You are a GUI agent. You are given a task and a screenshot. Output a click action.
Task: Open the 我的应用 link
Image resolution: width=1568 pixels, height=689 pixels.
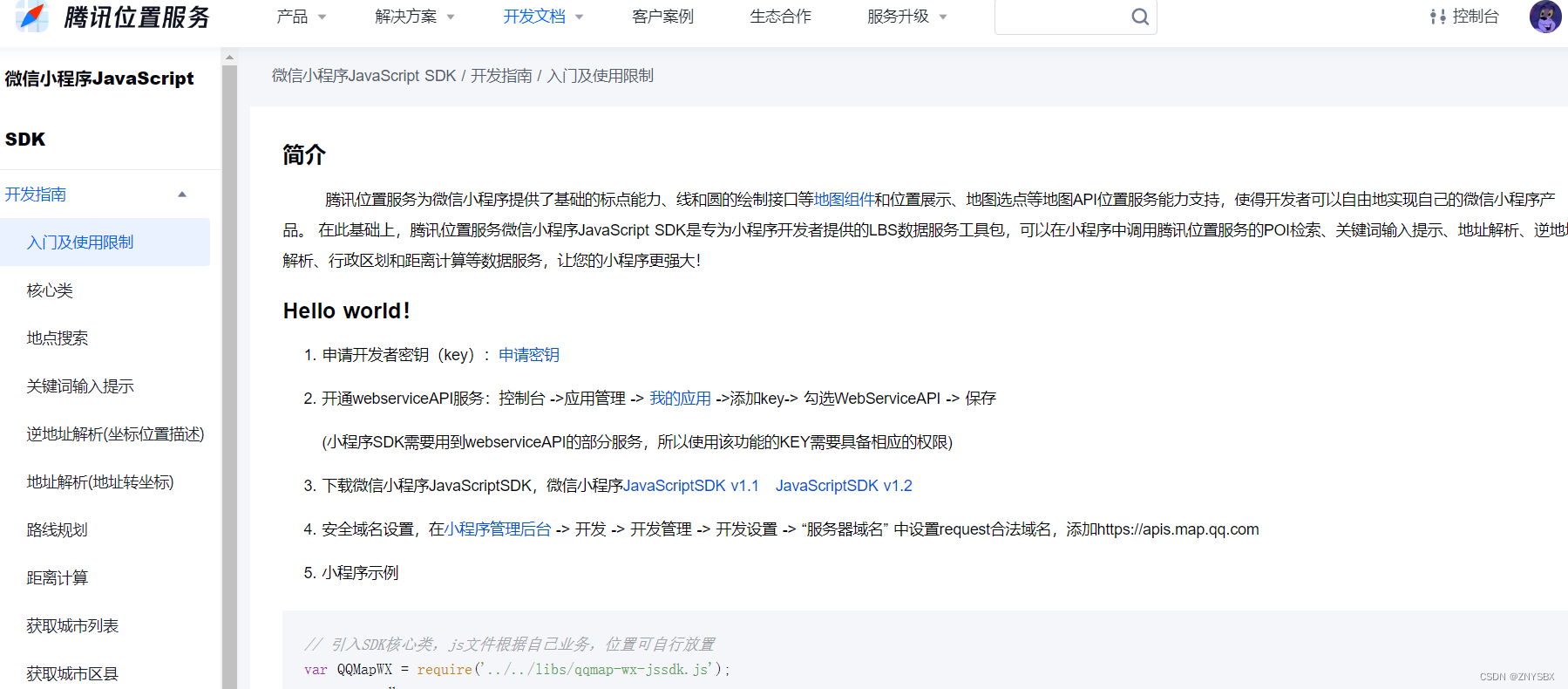coord(680,399)
